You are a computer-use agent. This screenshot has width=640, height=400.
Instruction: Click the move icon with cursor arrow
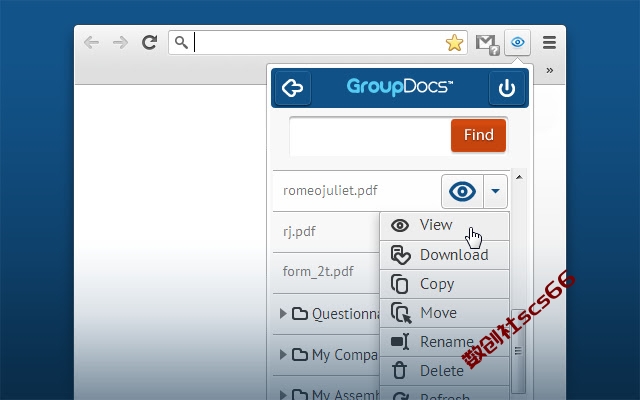[x=401, y=313]
